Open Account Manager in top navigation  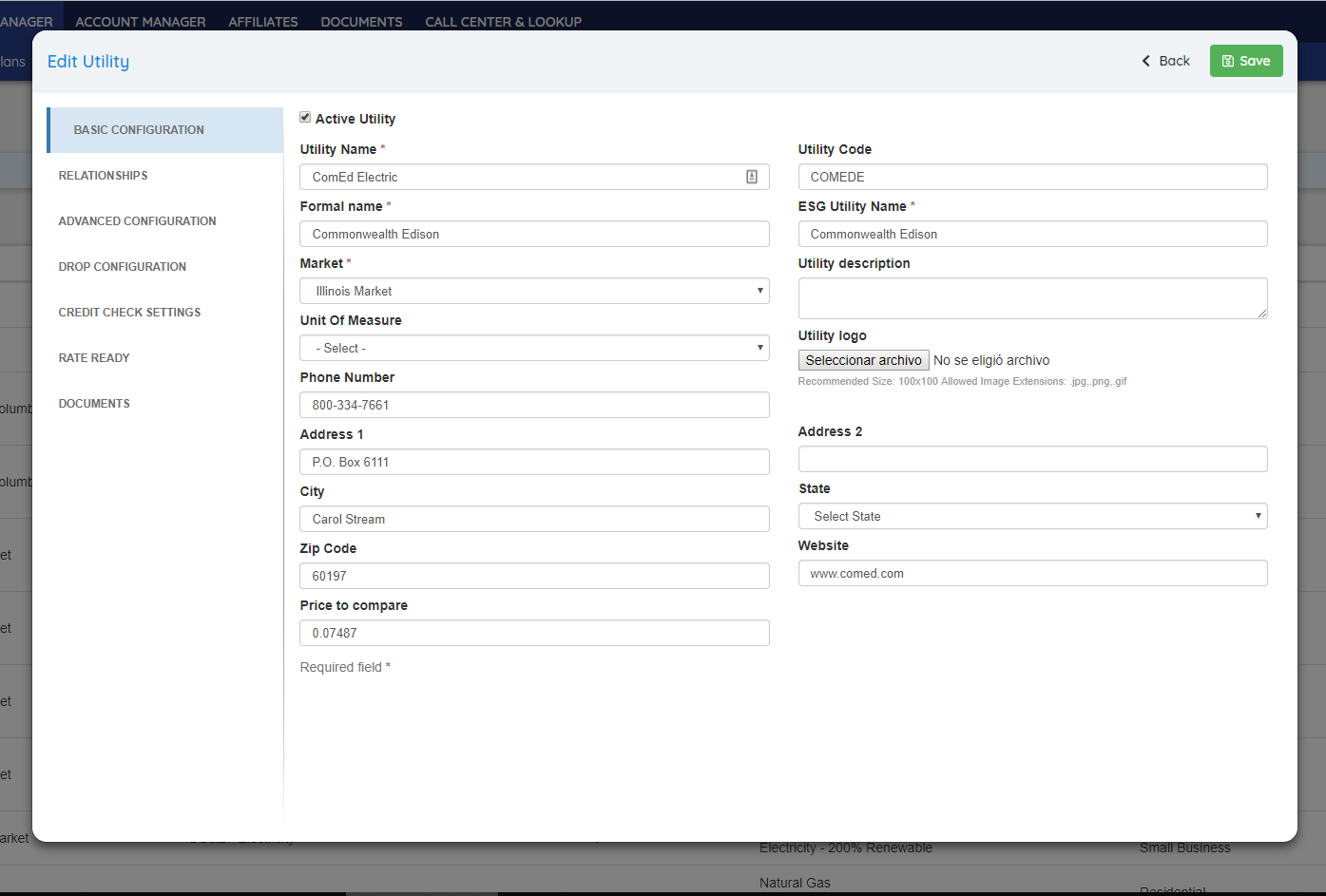click(x=141, y=22)
